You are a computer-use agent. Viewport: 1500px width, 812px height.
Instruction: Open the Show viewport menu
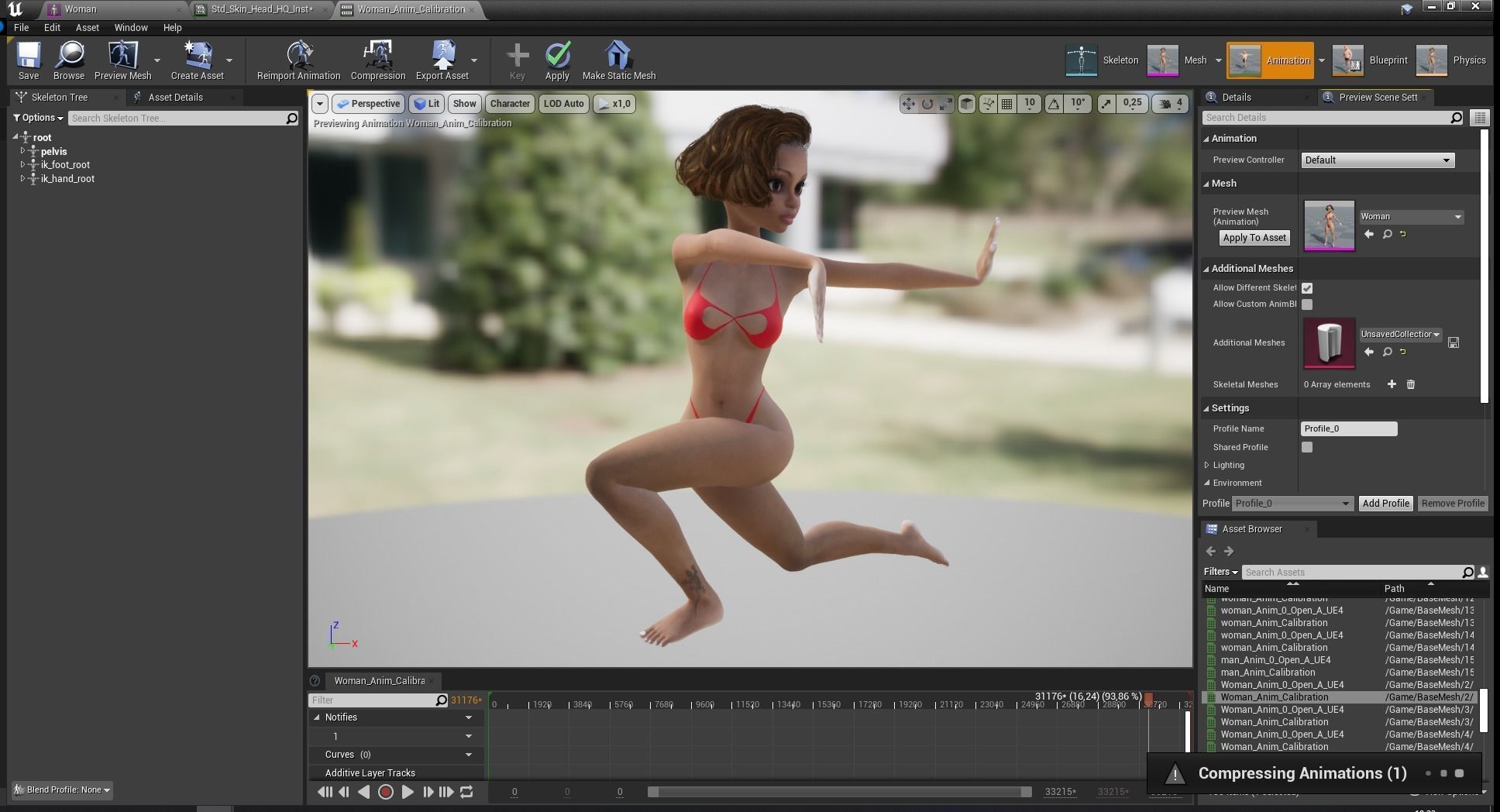(465, 104)
